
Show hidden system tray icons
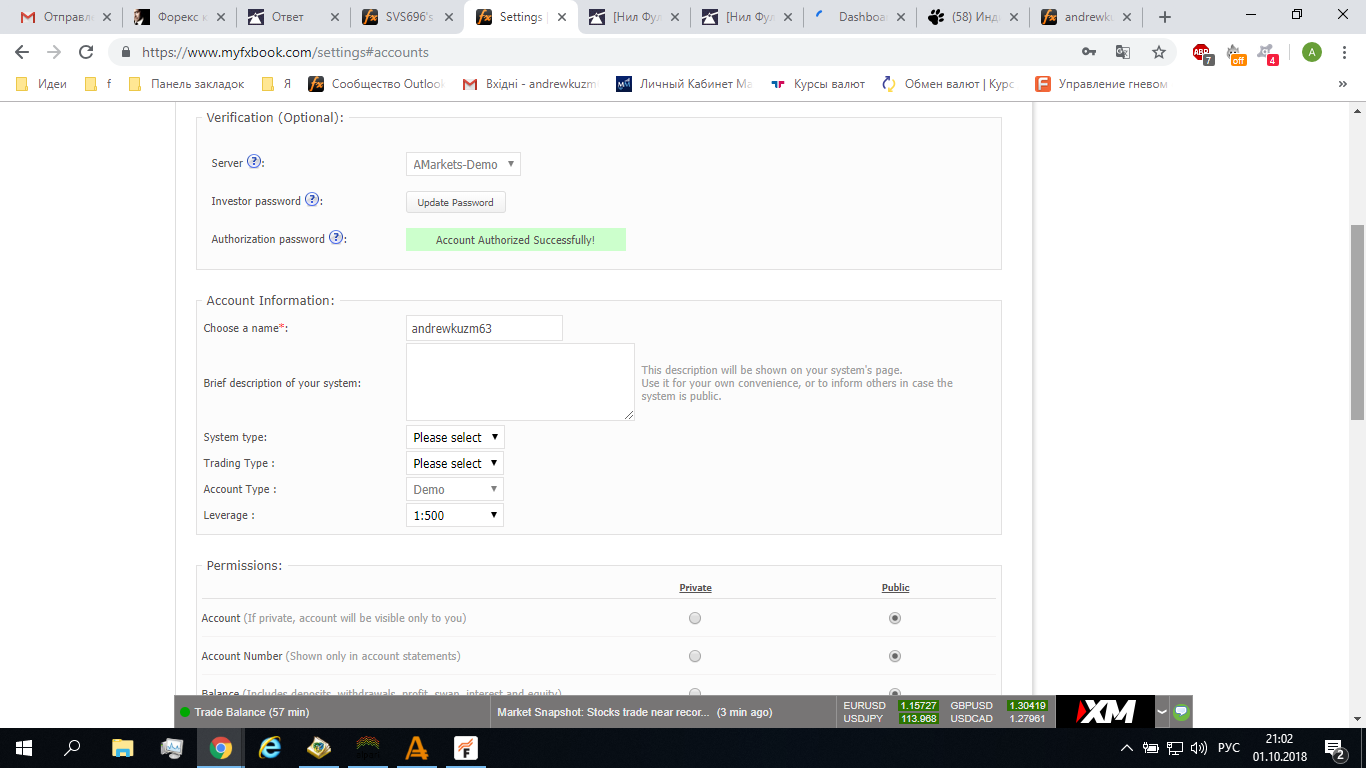1127,748
